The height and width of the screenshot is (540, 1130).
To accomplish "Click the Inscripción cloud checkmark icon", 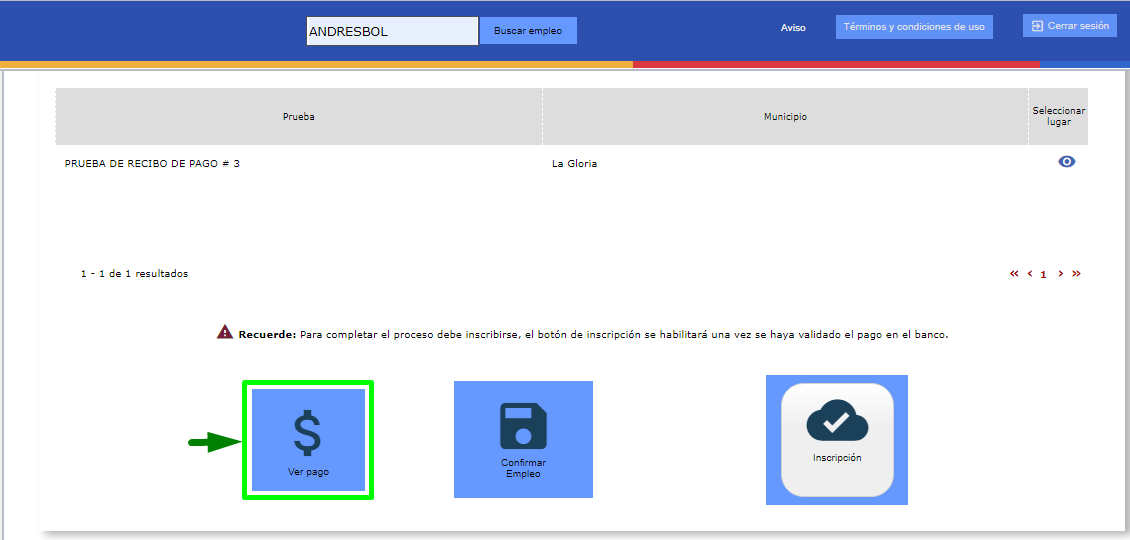I will (837, 424).
